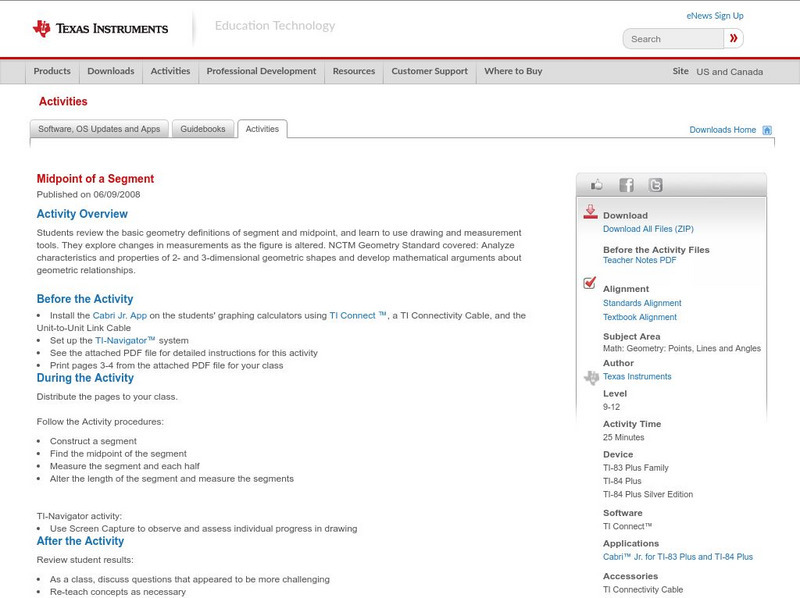The height and width of the screenshot is (598, 800).
Task: Click TI Connectivity Cable accessory text
Action: click(643, 590)
